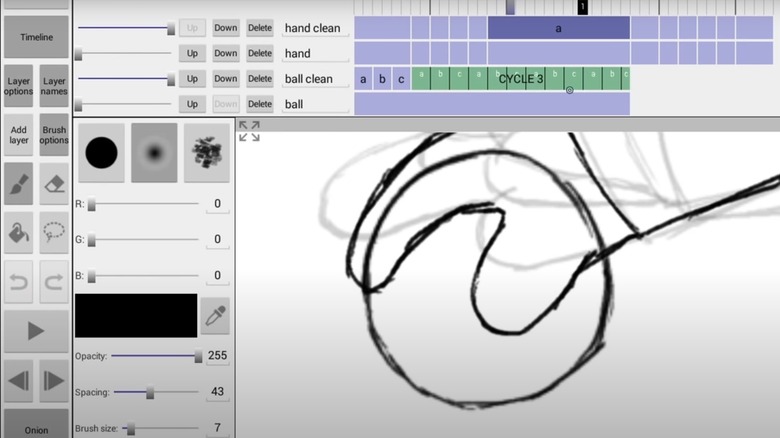Edit the G value field

[x=217, y=240]
